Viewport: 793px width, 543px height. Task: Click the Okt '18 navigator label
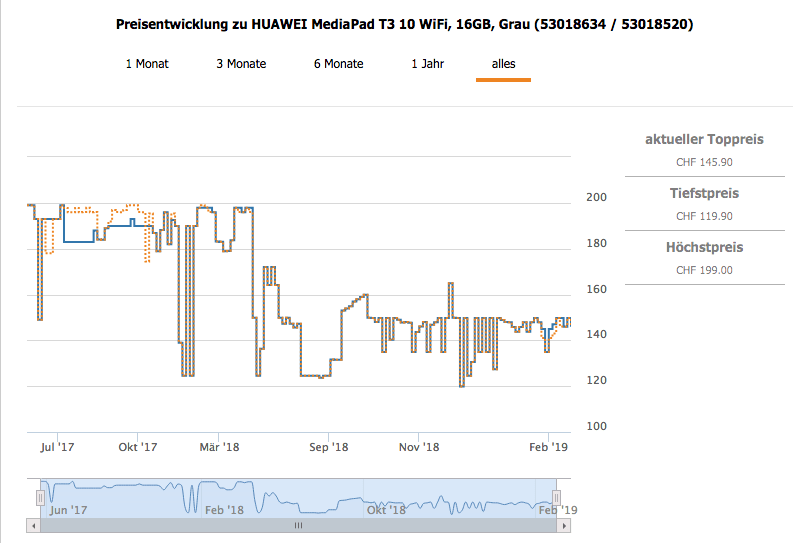pyautogui.click(x=386, y=510)
